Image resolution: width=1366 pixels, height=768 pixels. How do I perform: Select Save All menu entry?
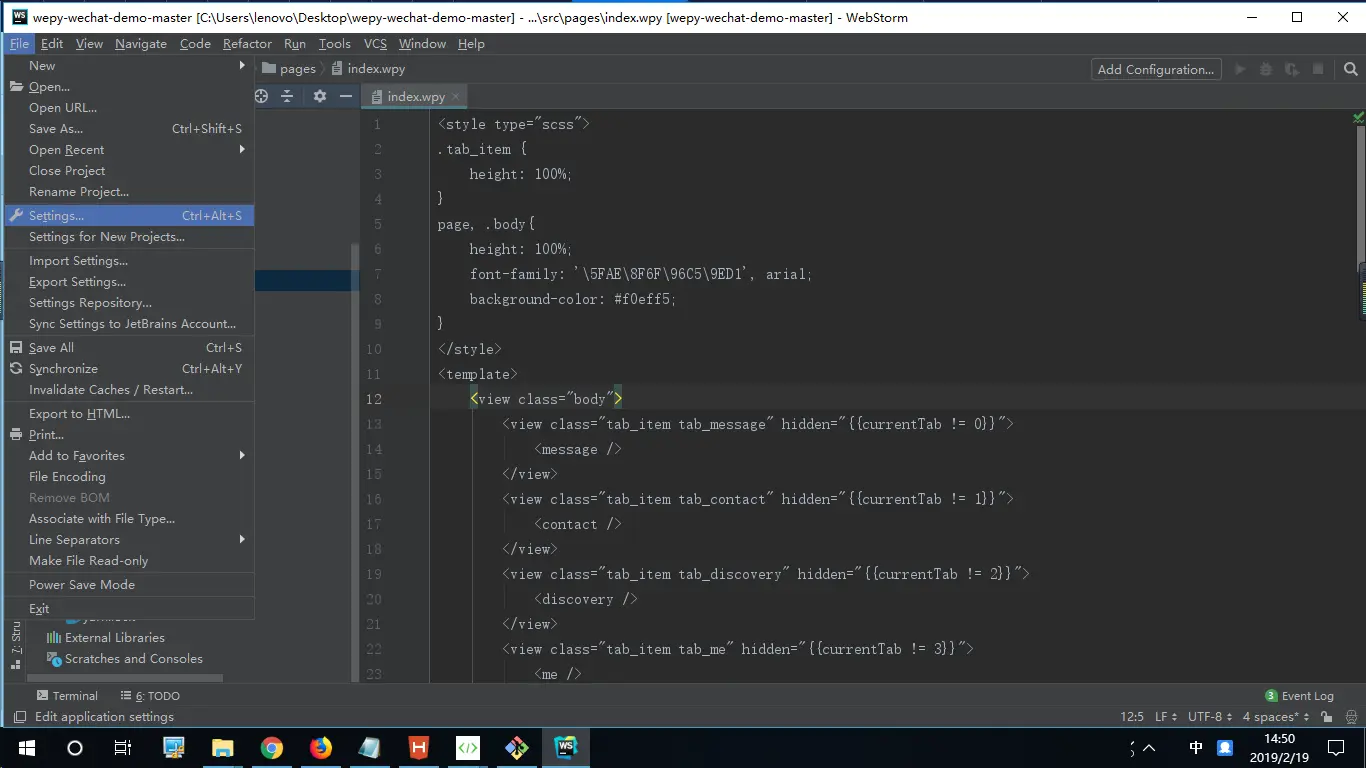pyautogui.click(x=129, y=348)
